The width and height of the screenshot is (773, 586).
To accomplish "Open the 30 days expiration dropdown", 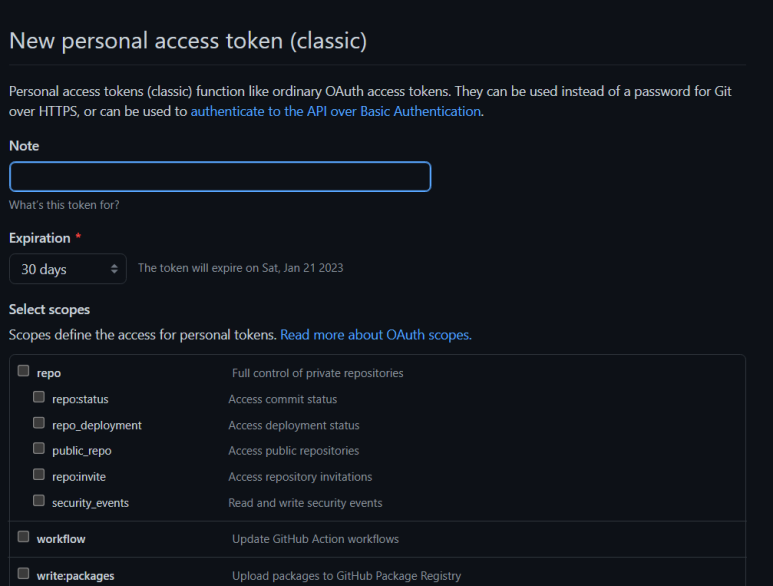I will pyautogui.click(x=68, y=269).
